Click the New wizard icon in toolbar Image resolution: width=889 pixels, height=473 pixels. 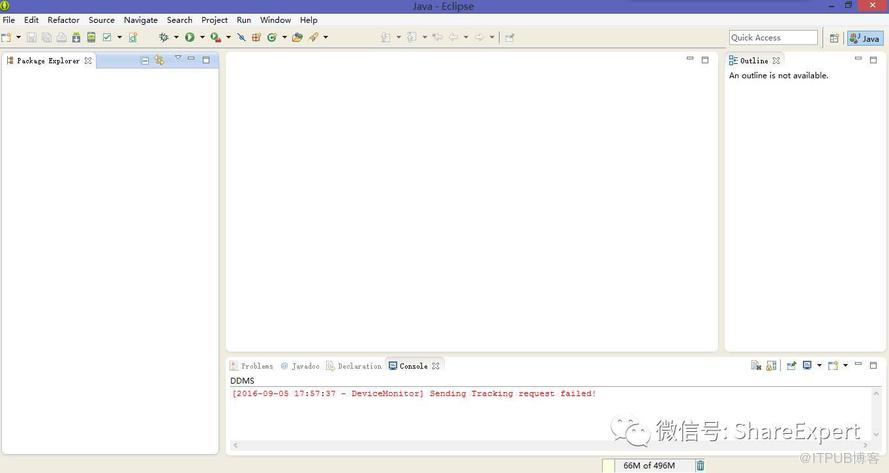[6, 37]
